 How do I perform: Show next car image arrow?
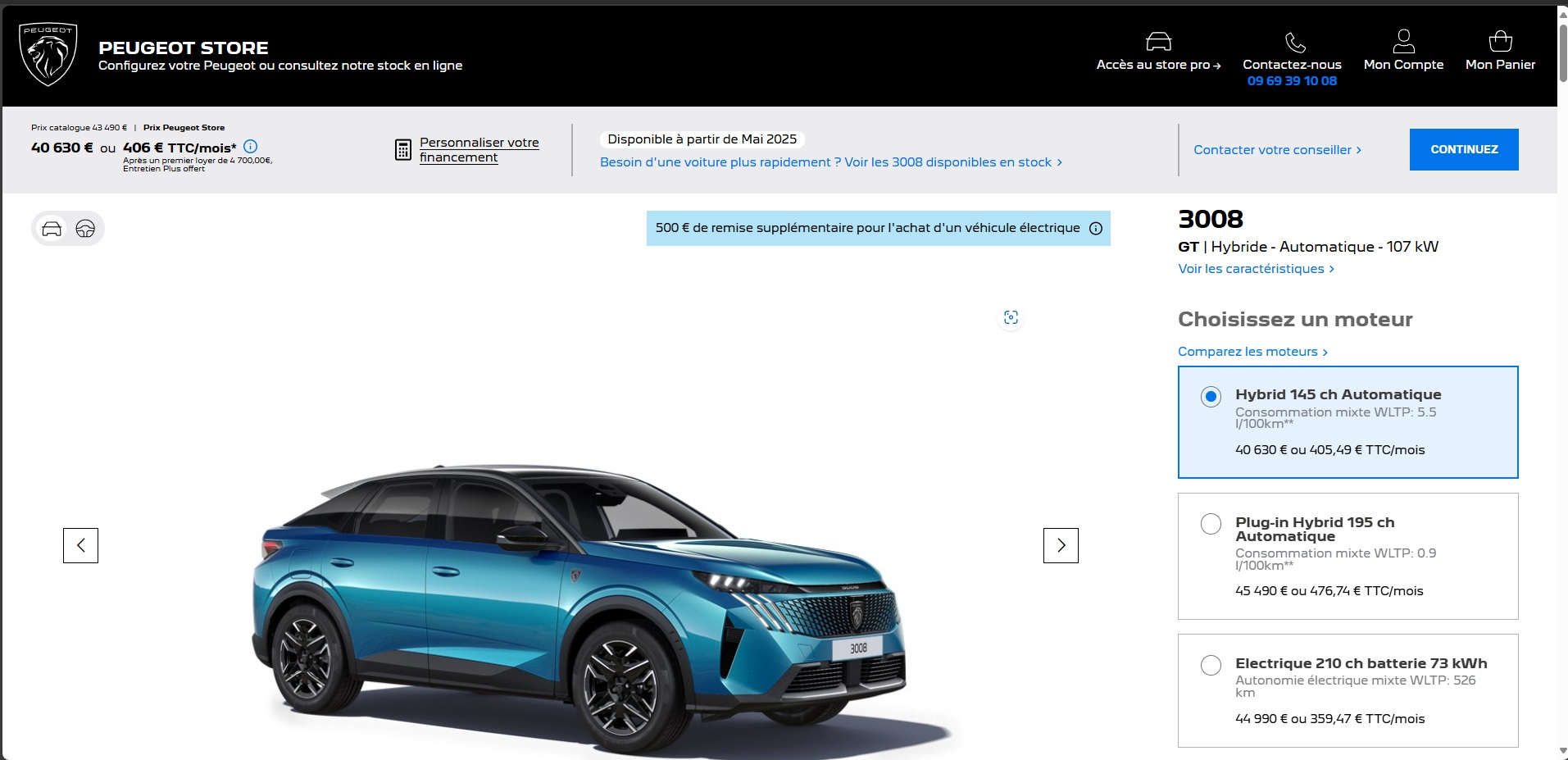[1061, 545]
